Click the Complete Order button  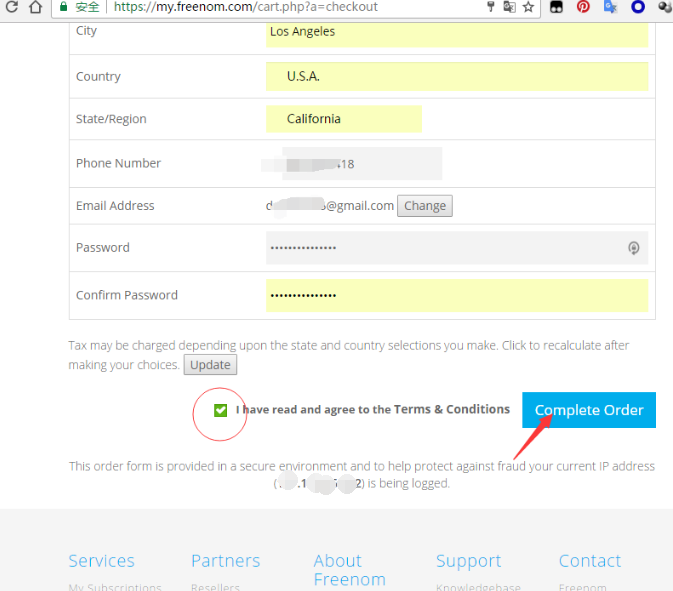(589, 410)
